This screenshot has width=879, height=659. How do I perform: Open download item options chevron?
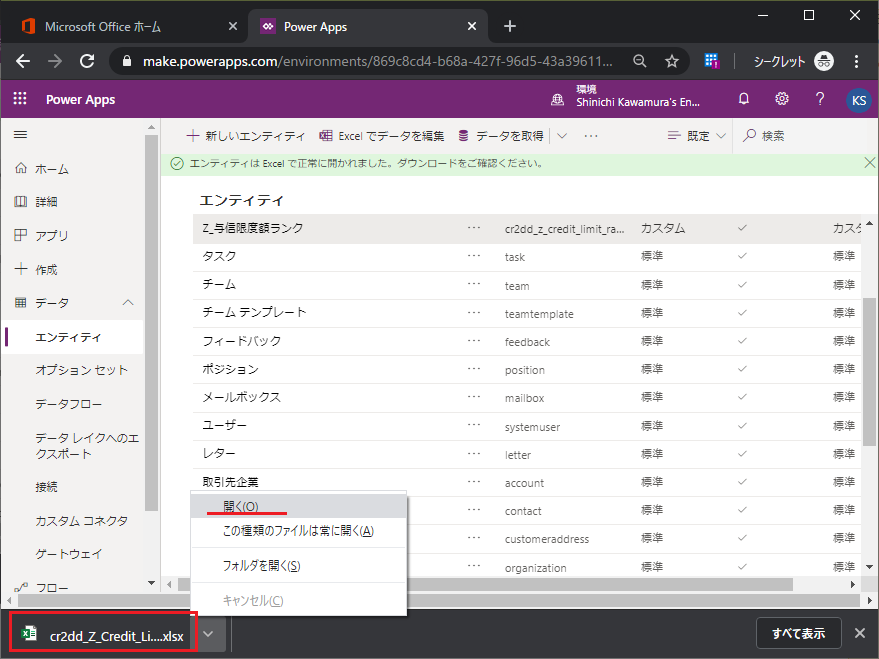(208, 634)
